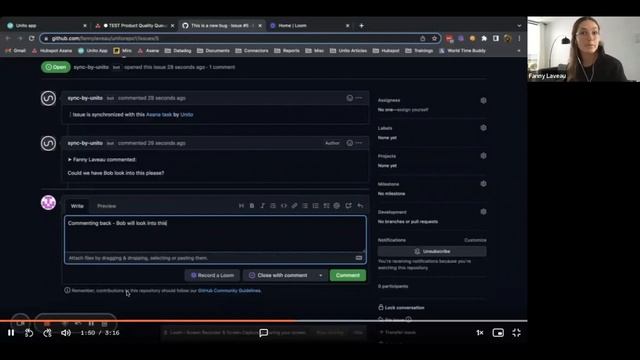Image resolution: width=640 pixels, height=360 pixels.
Task: Apply italic formatting to the comment
Action: tap(262, 206)
